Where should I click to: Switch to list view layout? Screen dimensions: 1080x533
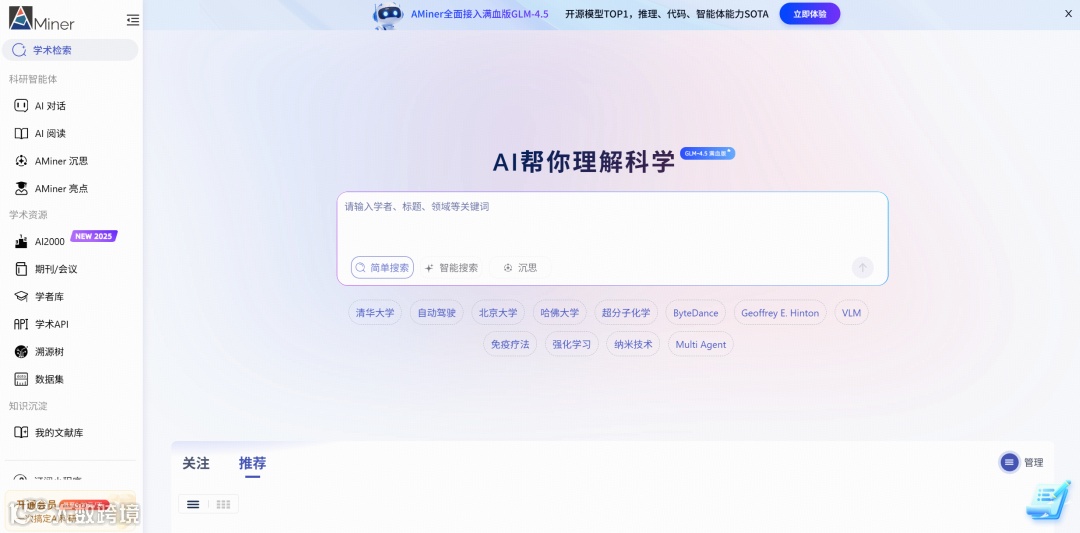[194, 504]
